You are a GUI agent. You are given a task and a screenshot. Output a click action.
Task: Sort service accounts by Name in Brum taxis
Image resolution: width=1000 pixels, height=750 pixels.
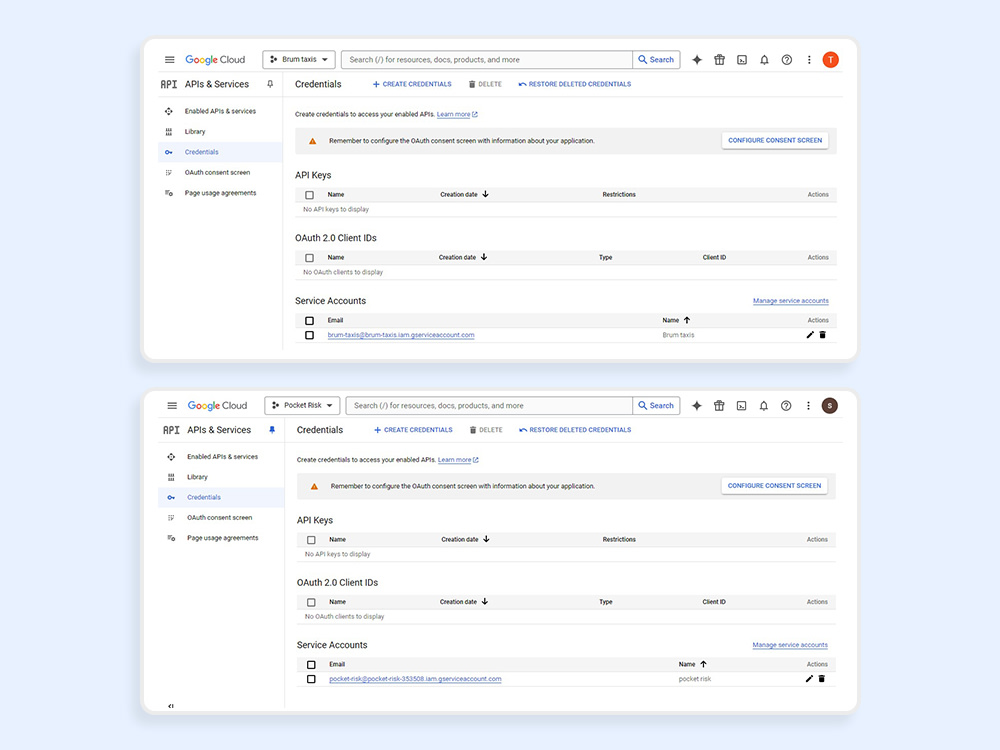[676, 320]
